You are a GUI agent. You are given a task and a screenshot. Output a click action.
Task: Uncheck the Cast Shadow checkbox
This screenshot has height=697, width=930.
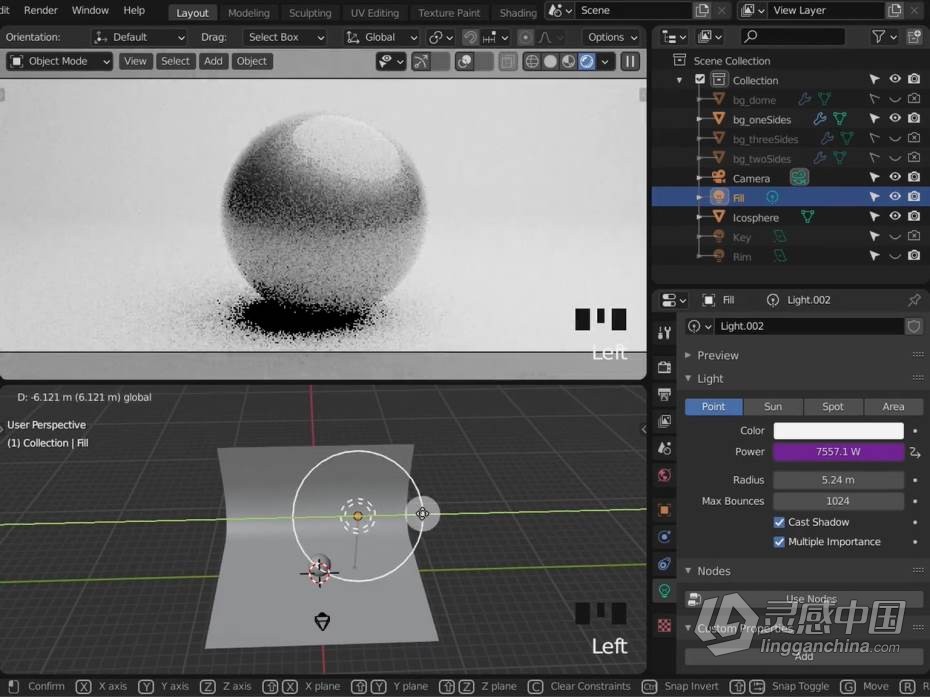779,523
